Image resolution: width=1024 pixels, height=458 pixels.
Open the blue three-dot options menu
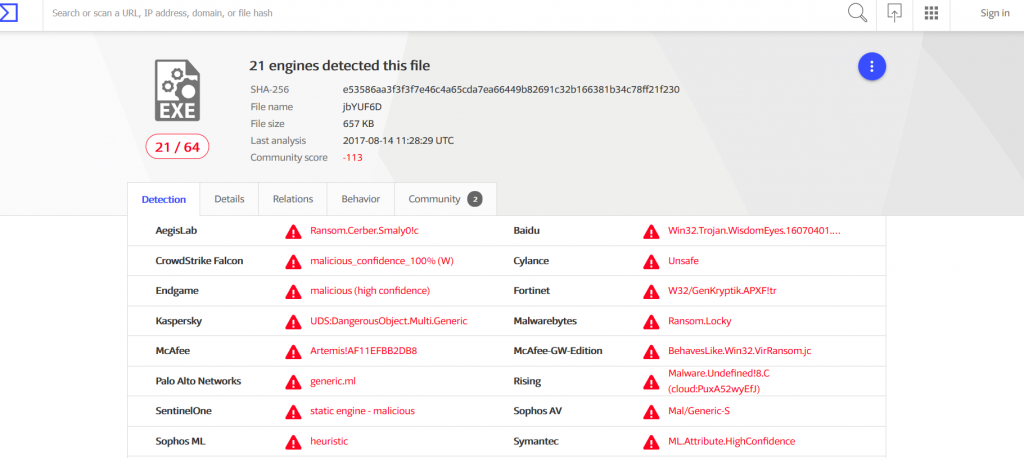pos(872,66)
